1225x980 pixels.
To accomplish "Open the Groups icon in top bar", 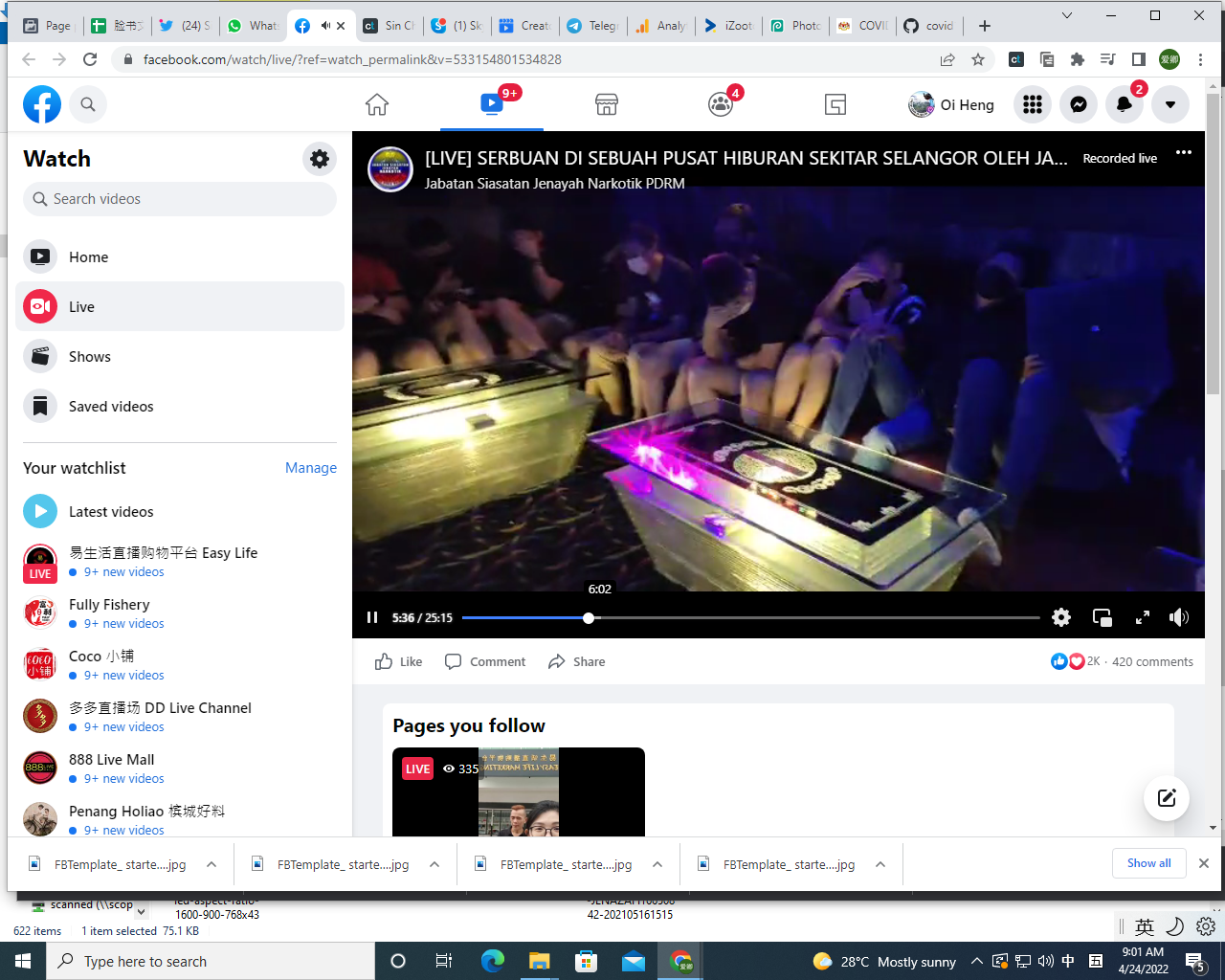I will point(721,104).
